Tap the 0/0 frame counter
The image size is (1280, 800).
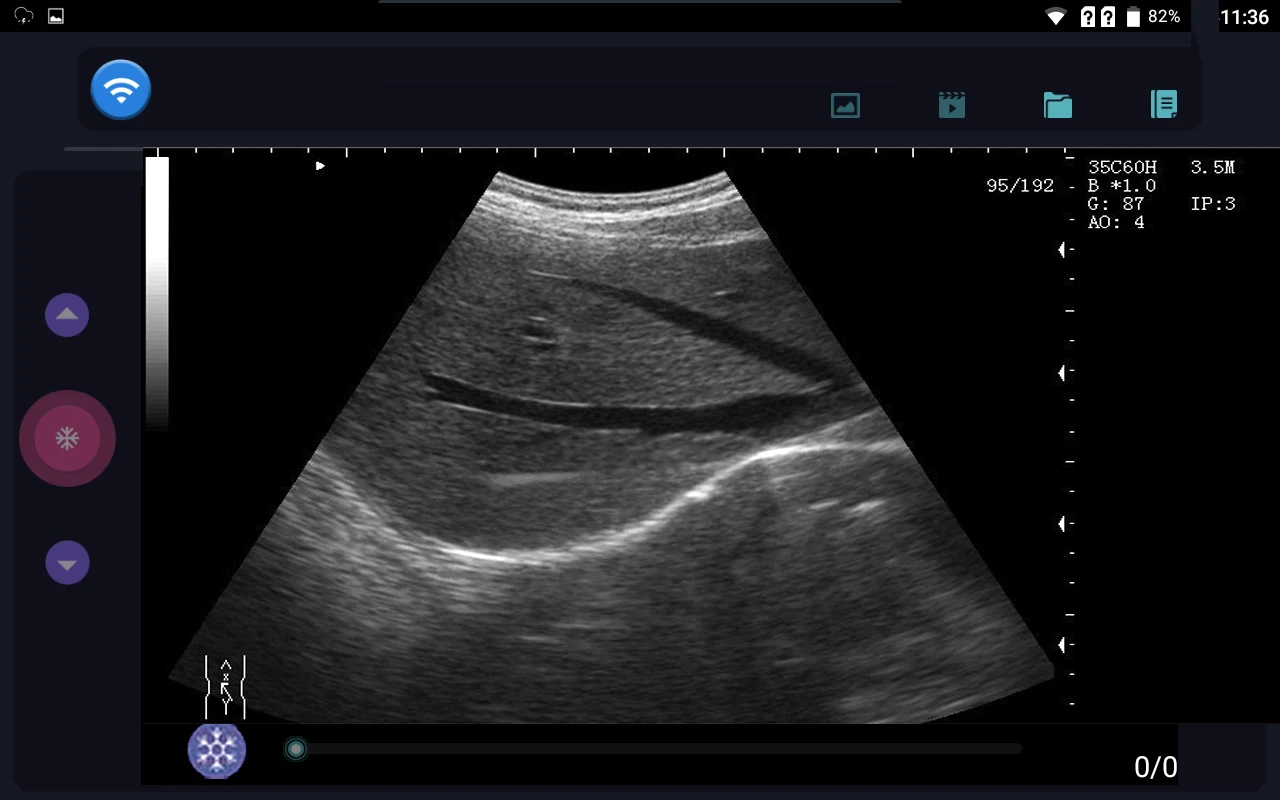(1155, 767)
